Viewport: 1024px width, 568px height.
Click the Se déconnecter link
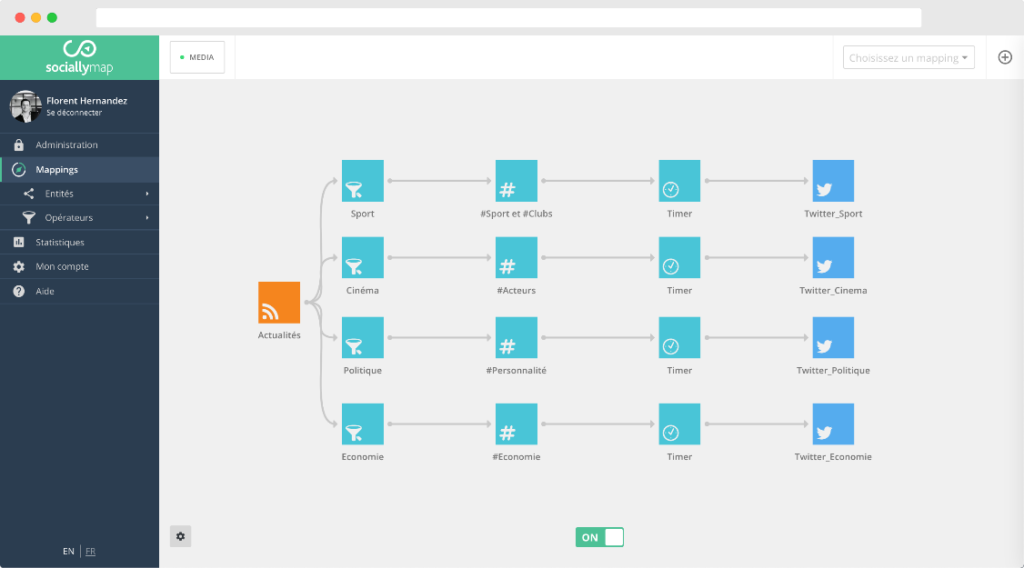click(74, 113)
